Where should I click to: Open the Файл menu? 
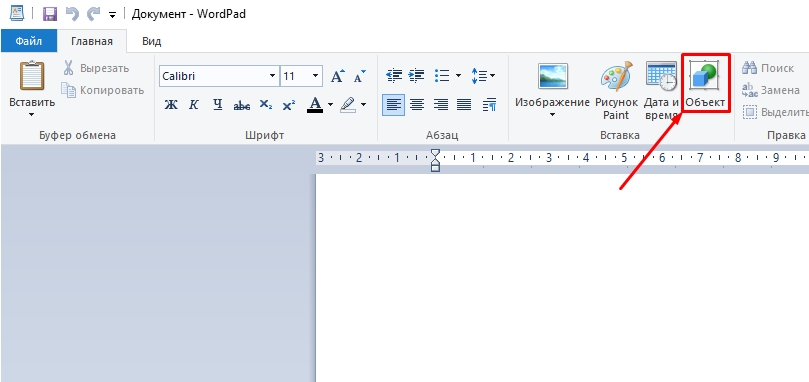(x=28, y=41)
